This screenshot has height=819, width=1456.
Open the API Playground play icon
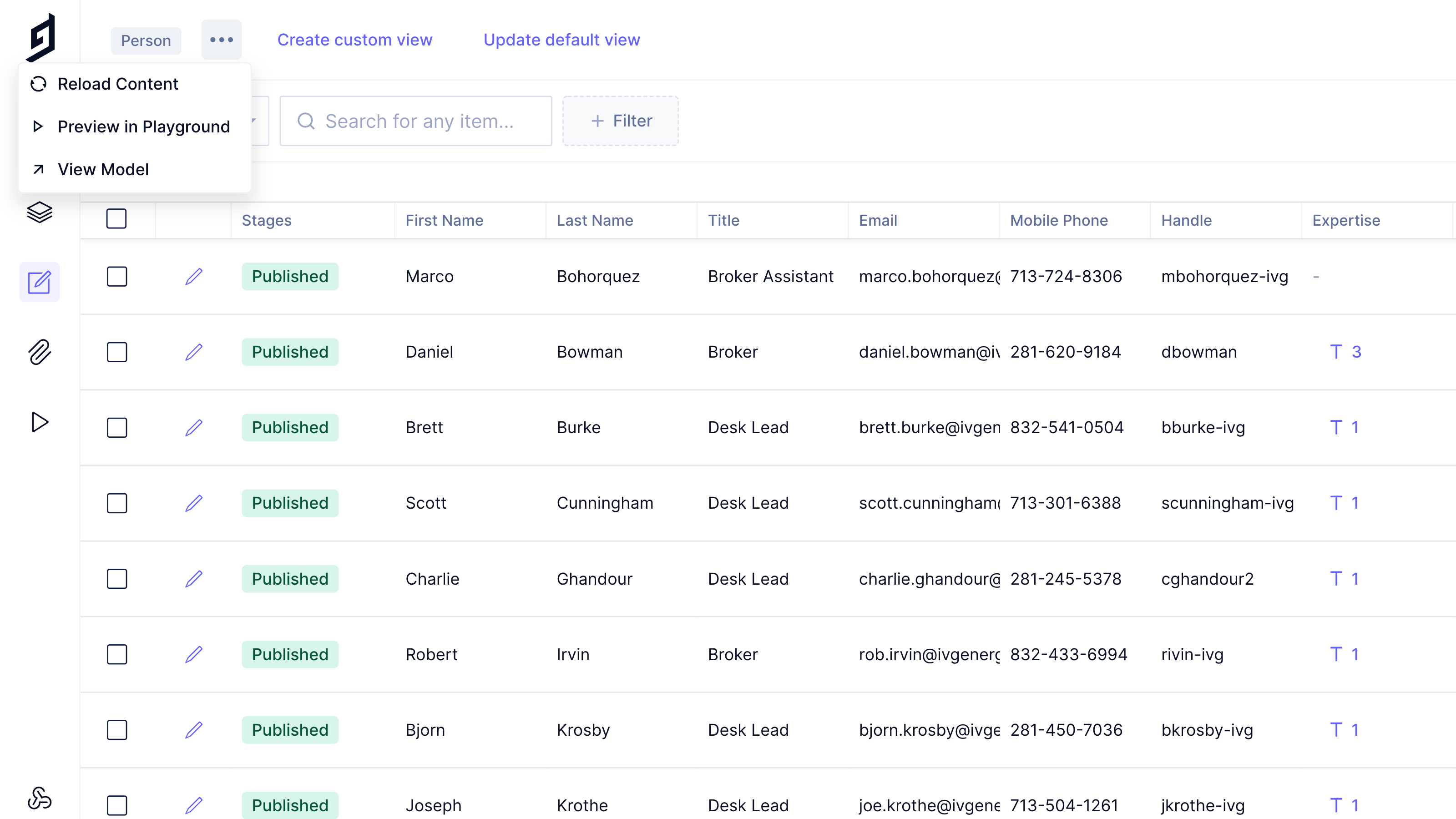pos(40,422)
